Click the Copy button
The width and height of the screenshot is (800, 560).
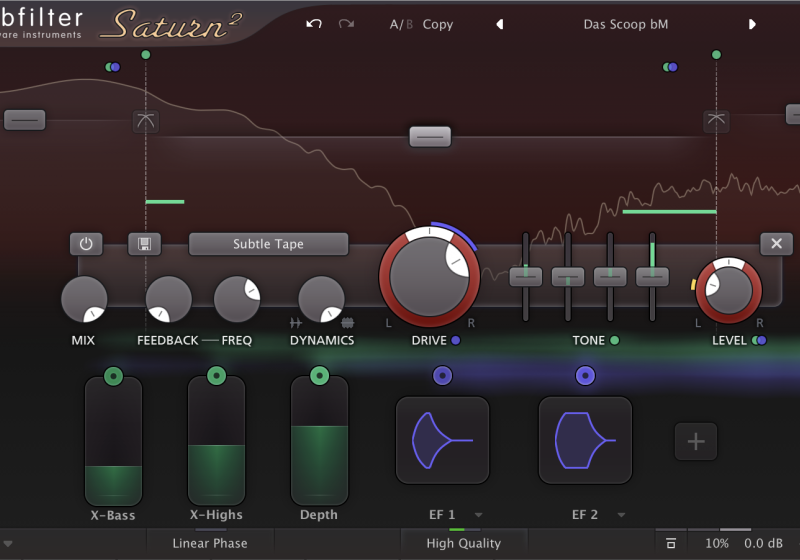[438, 24]
